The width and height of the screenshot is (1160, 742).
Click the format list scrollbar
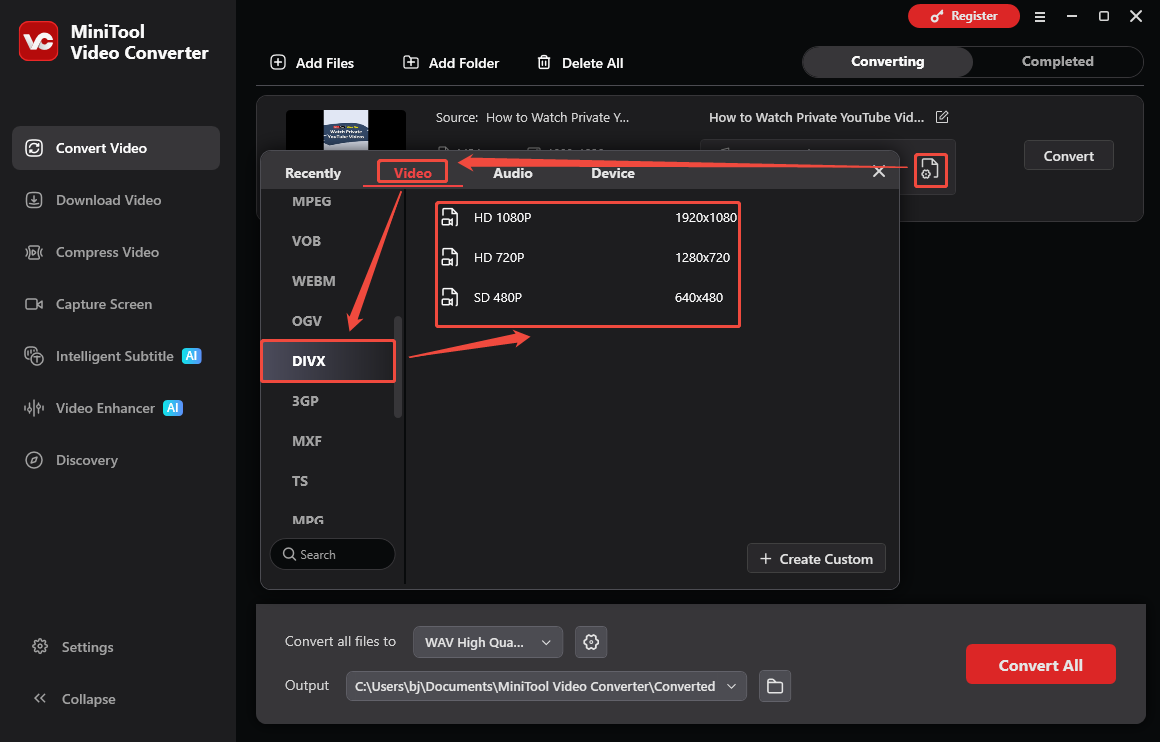click(398, 367)
